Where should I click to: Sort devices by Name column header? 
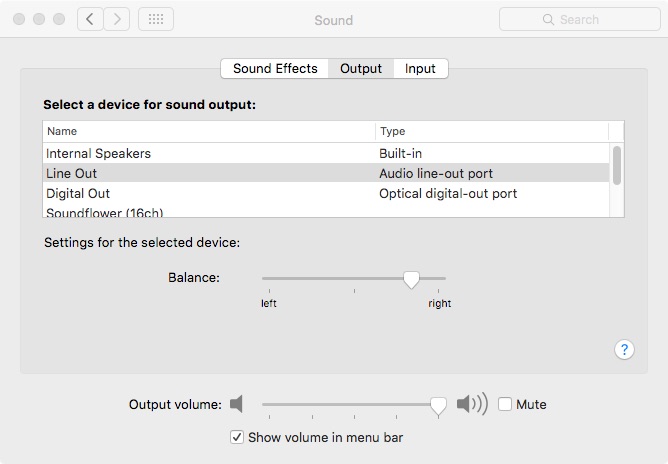[62, 131]
